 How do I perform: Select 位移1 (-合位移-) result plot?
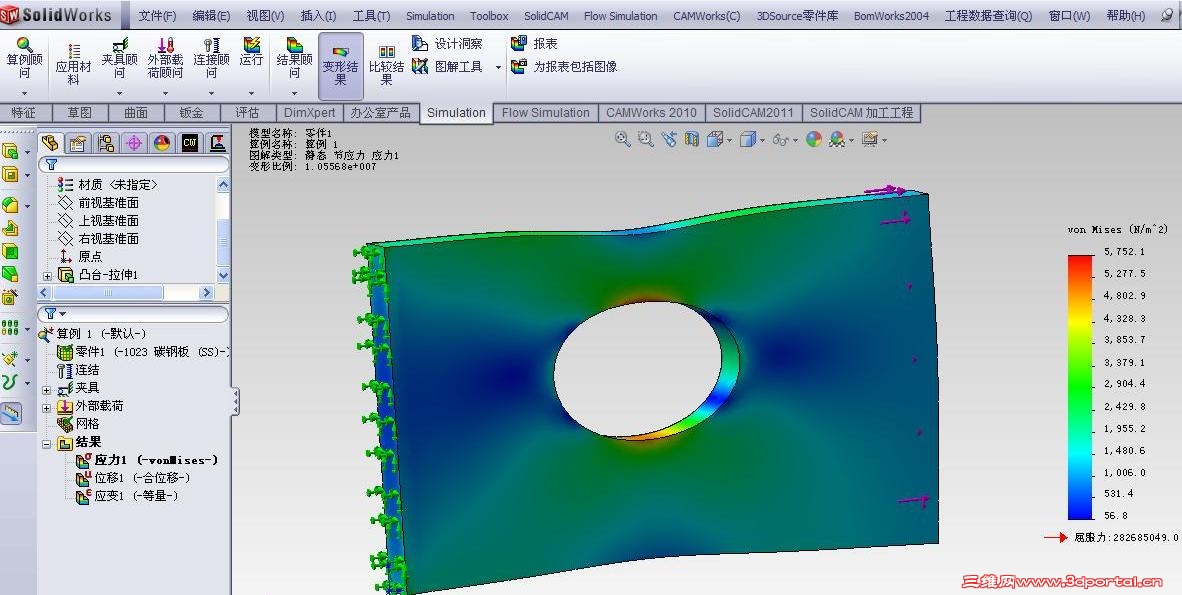[x=133, y=478]
